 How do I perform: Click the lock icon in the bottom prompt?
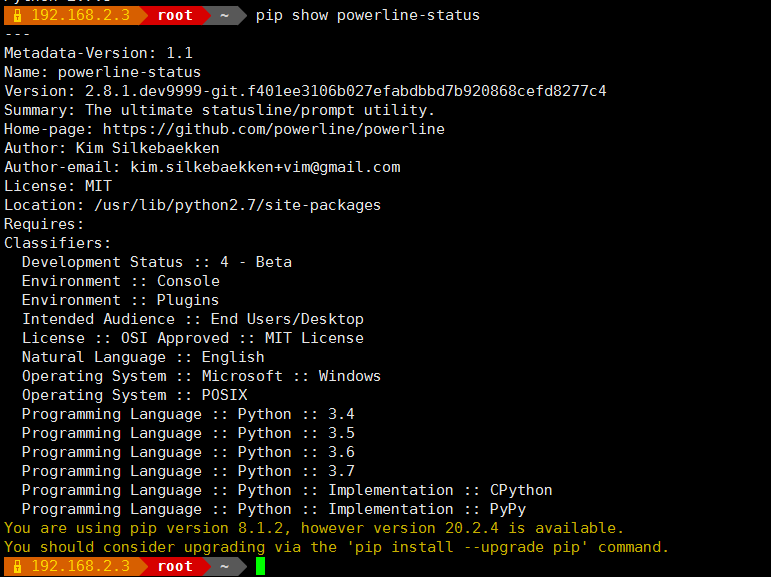[x=17, y=567]
